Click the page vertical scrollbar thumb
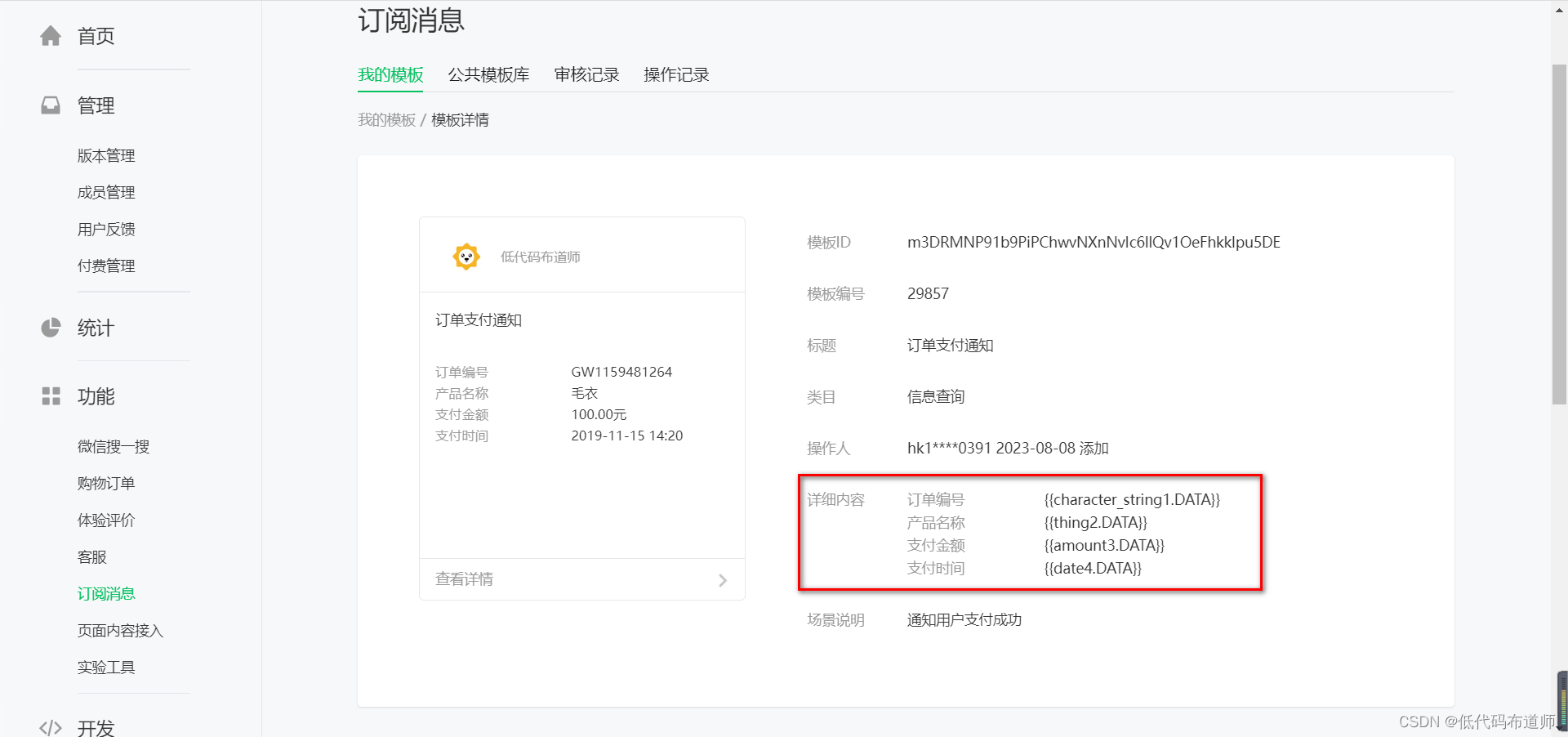Image resolution: width=1568 pixels, height=737 pixels. pyautogui.click(x=1559, y=234)
